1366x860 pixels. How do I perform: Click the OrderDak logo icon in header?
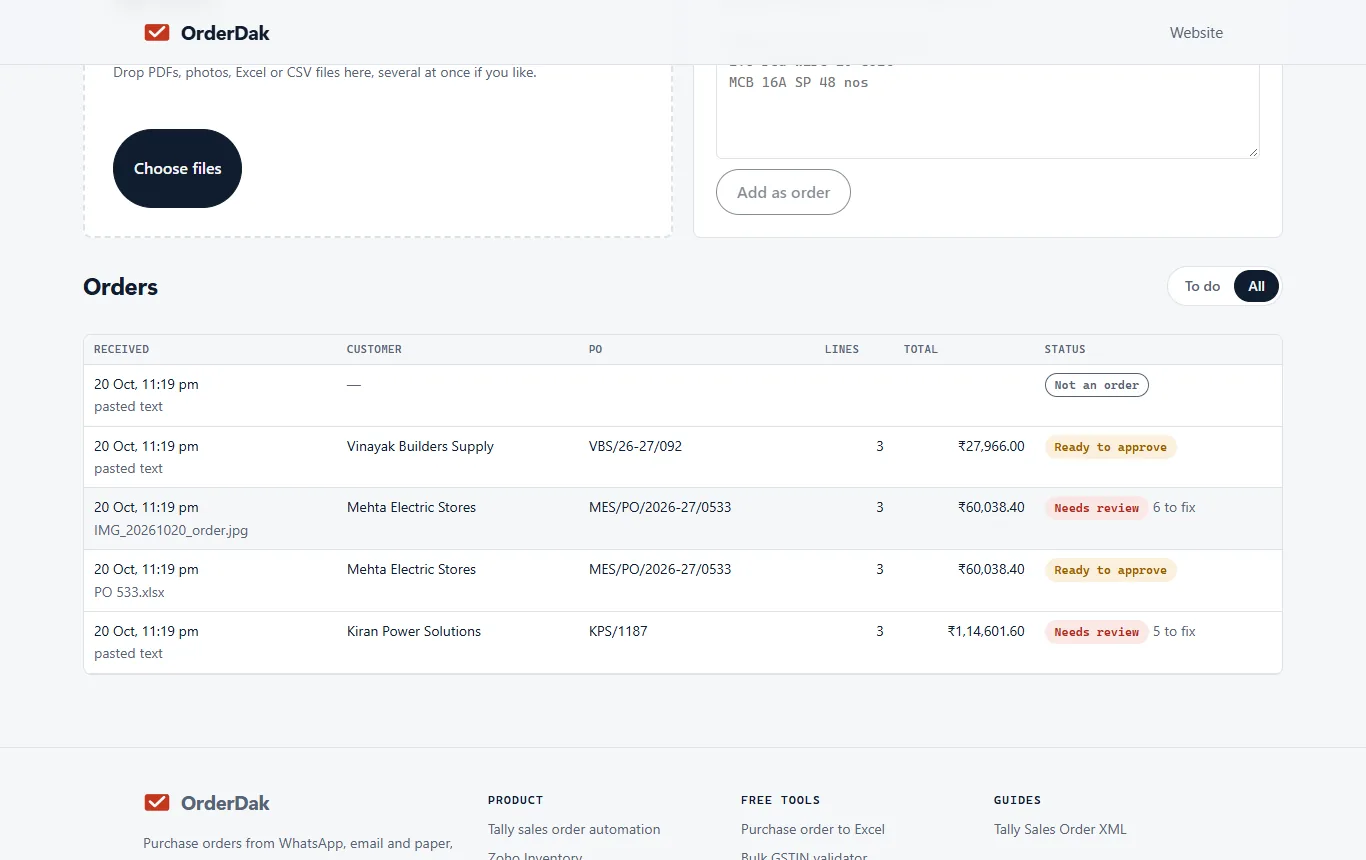(x=156, y=33)
